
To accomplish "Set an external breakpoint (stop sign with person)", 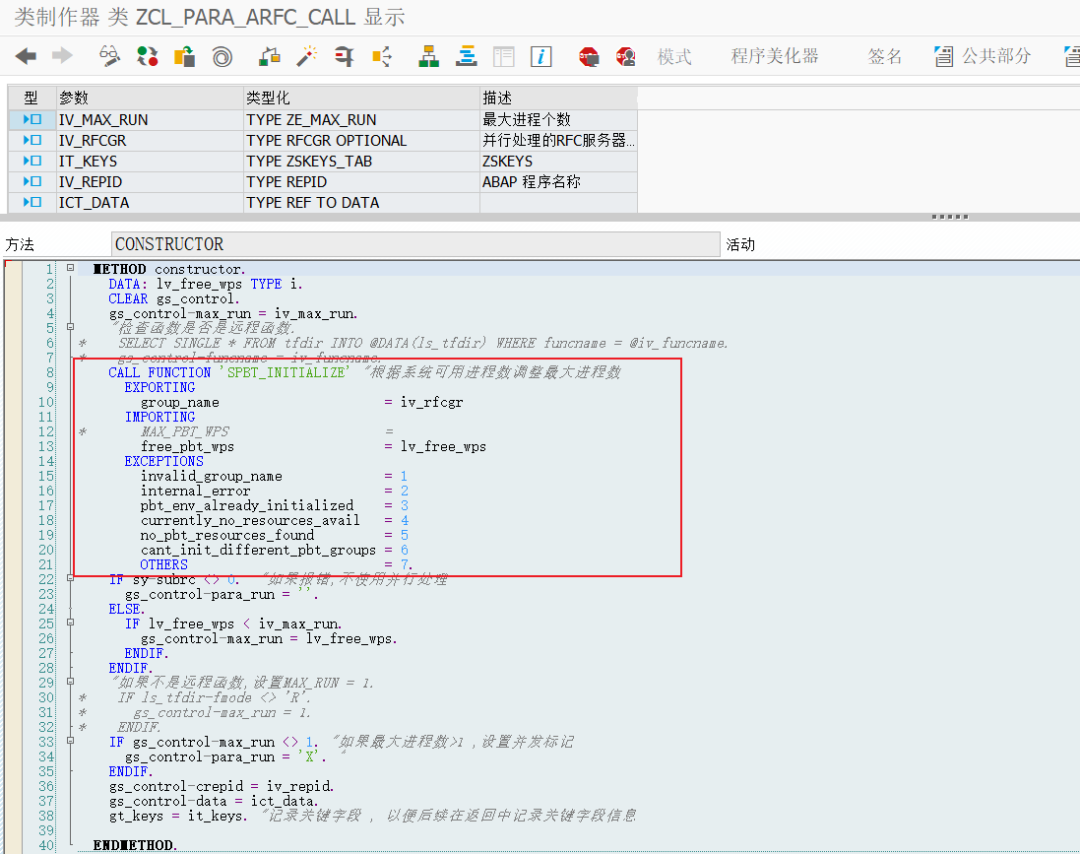I will [626, 56].
